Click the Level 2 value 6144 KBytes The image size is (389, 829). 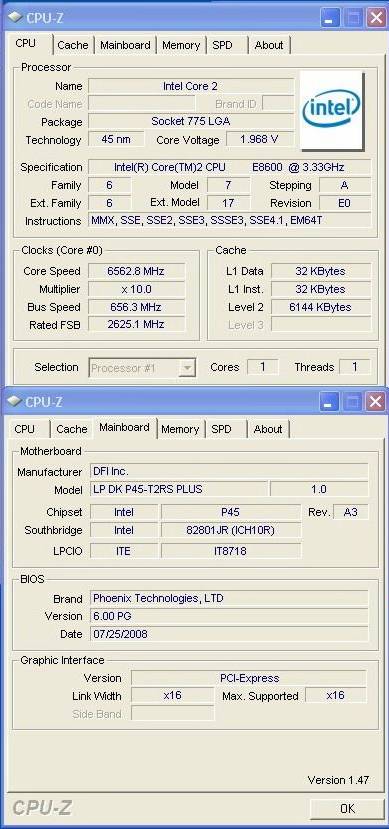pos(321,307)
